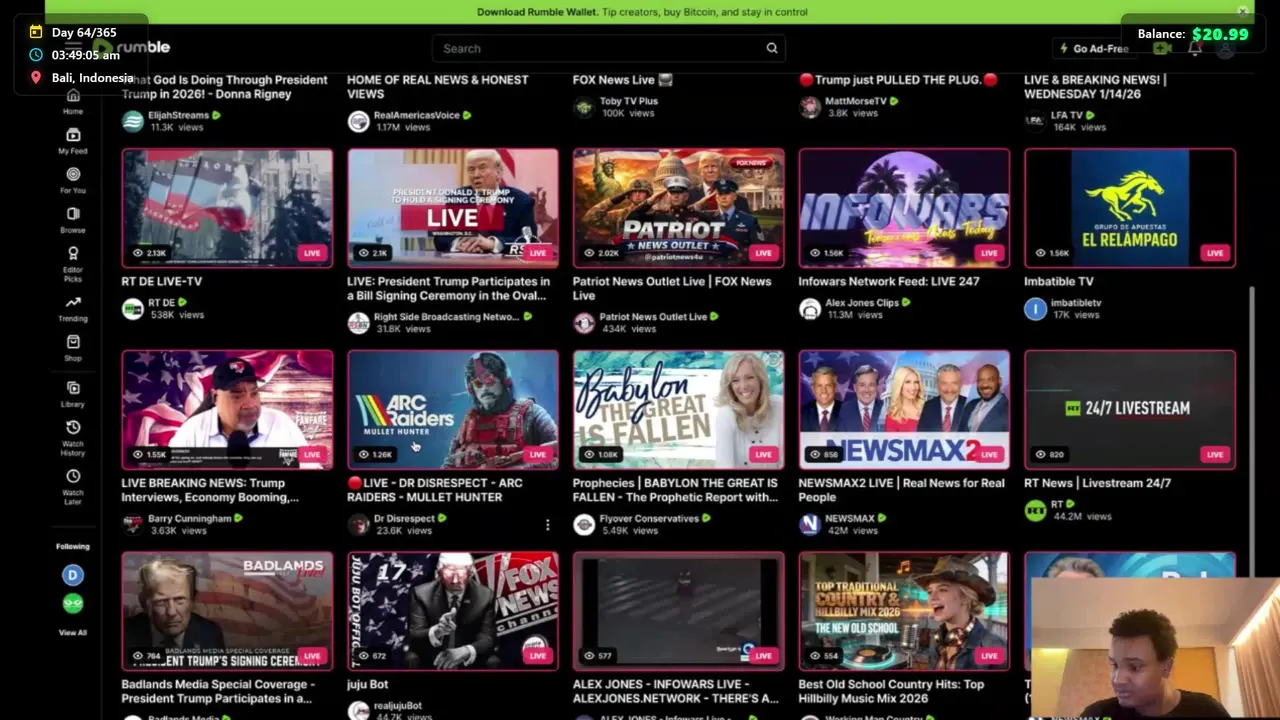Click 'Alex Jones Clips' channel name
The width and height of the screenshot is (1280, 720).
pos(861,303)
